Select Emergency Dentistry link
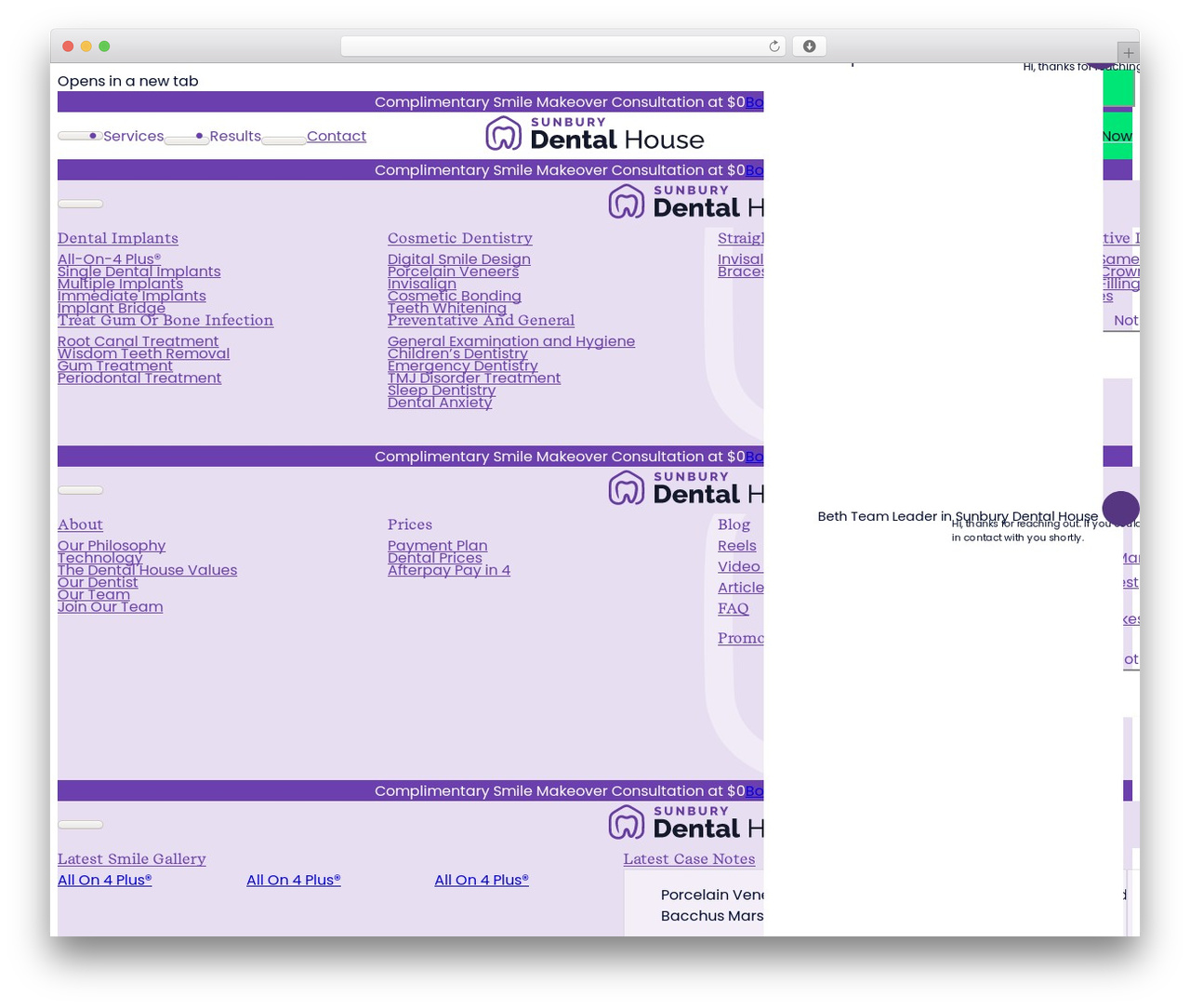The height and width of the screenshot is (1008, 1190). click(x=462, y=365)
